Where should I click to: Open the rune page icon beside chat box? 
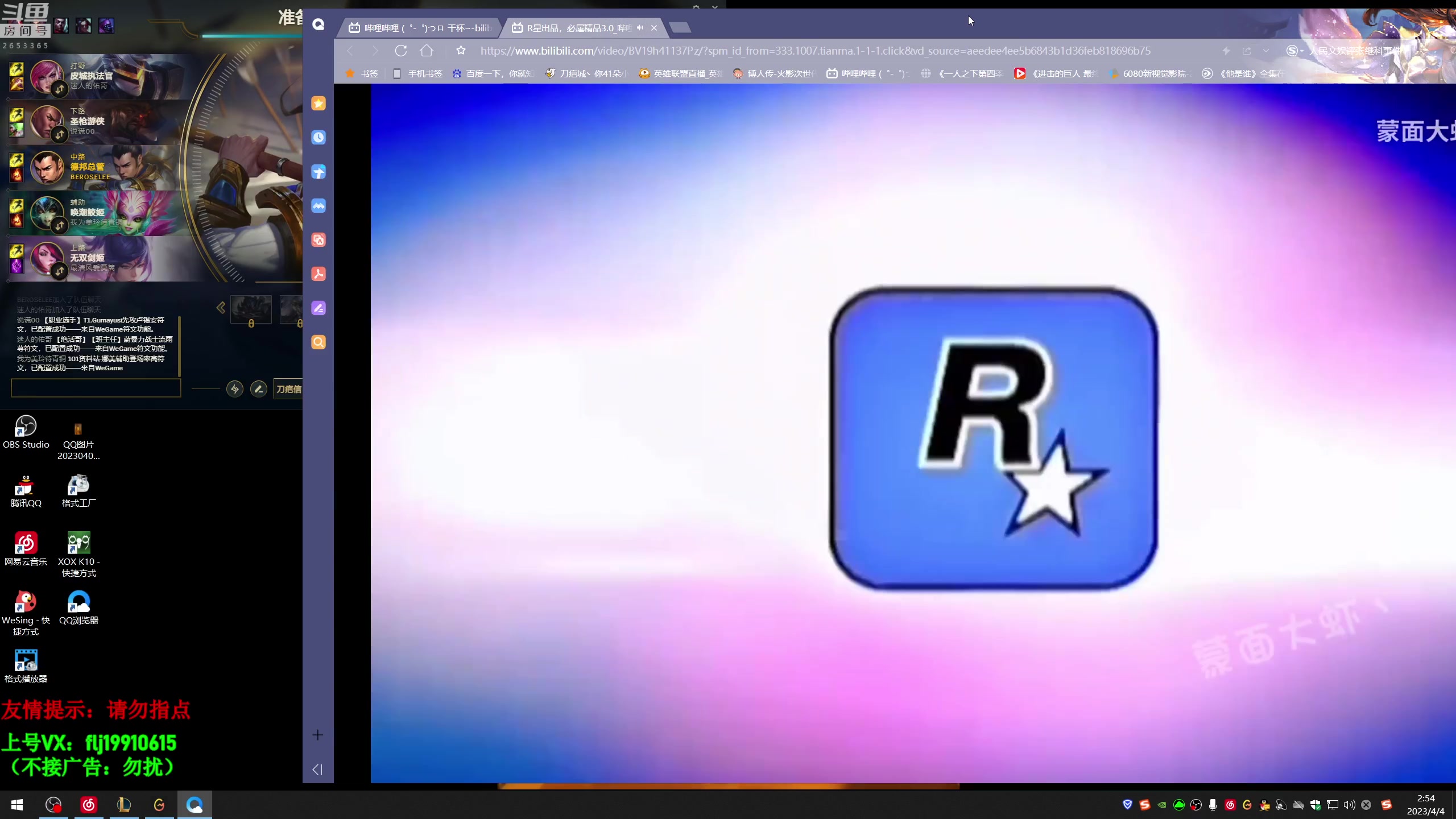(235, 389)
